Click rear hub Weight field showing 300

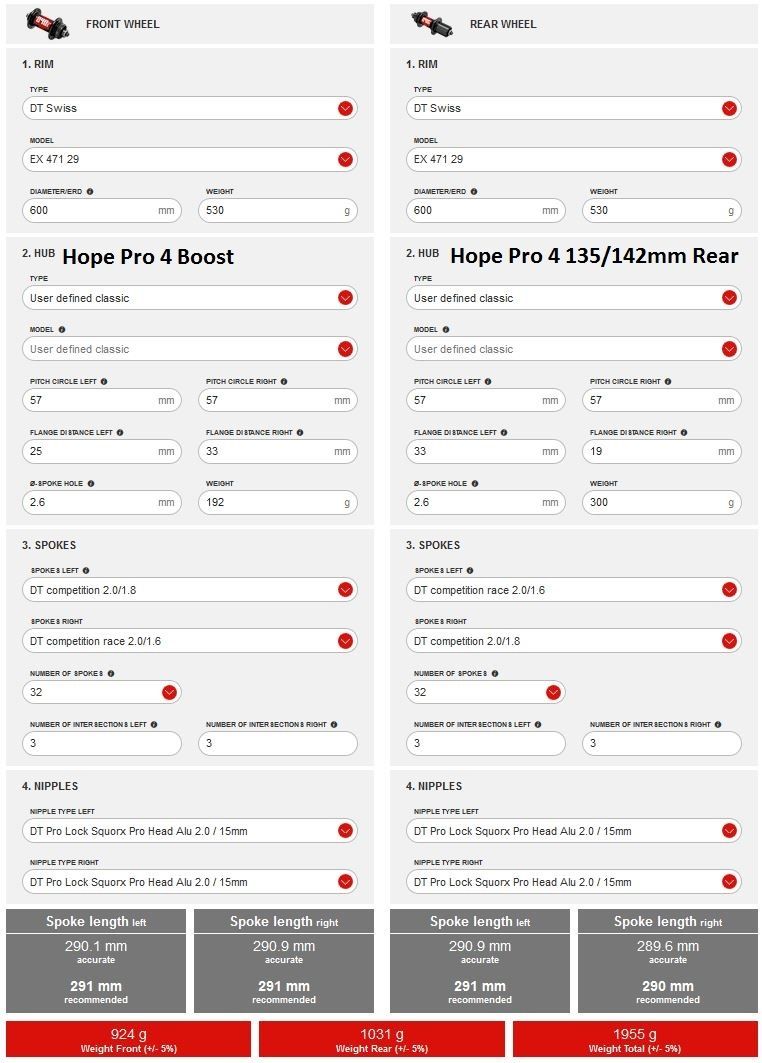point(655,502)
